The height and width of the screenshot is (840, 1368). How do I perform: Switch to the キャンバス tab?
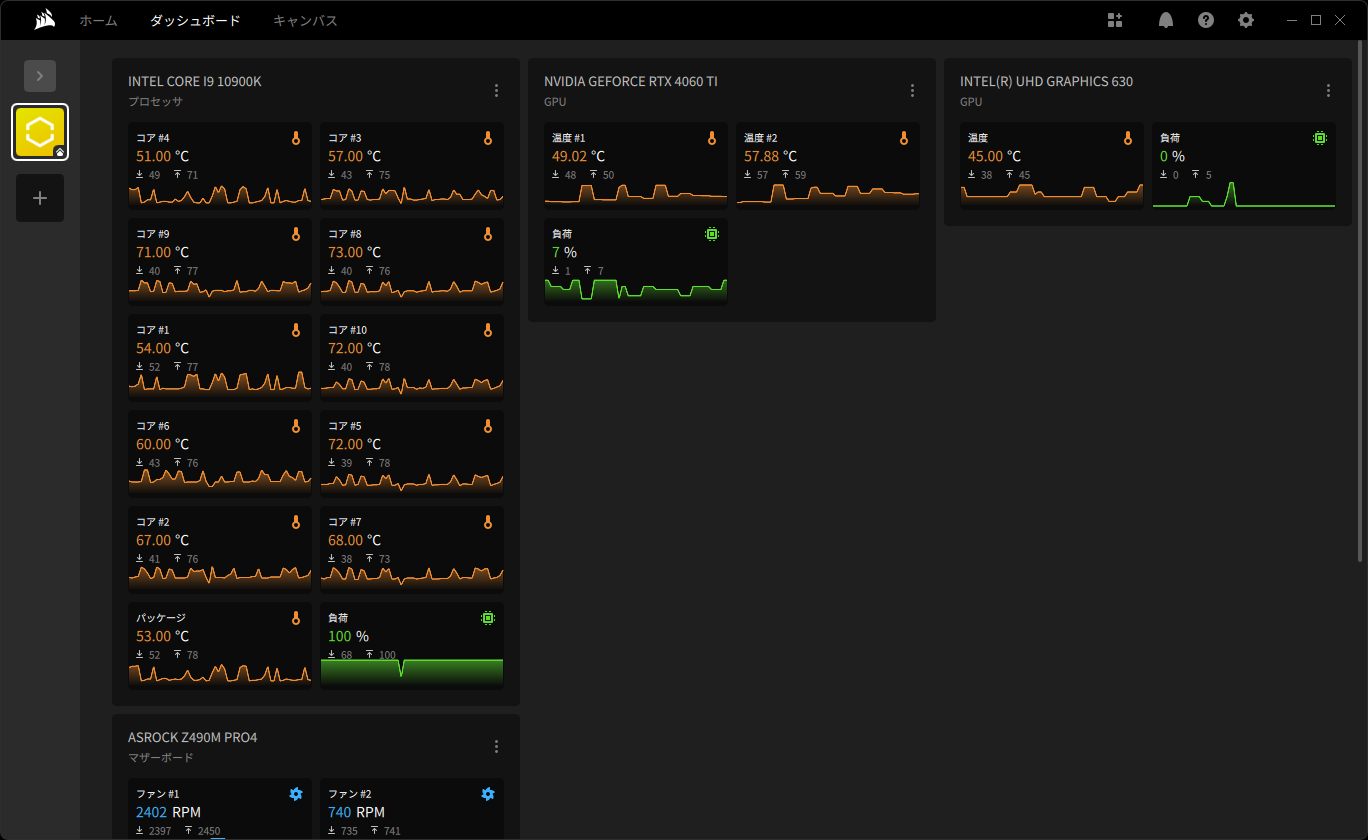(305, 20)
